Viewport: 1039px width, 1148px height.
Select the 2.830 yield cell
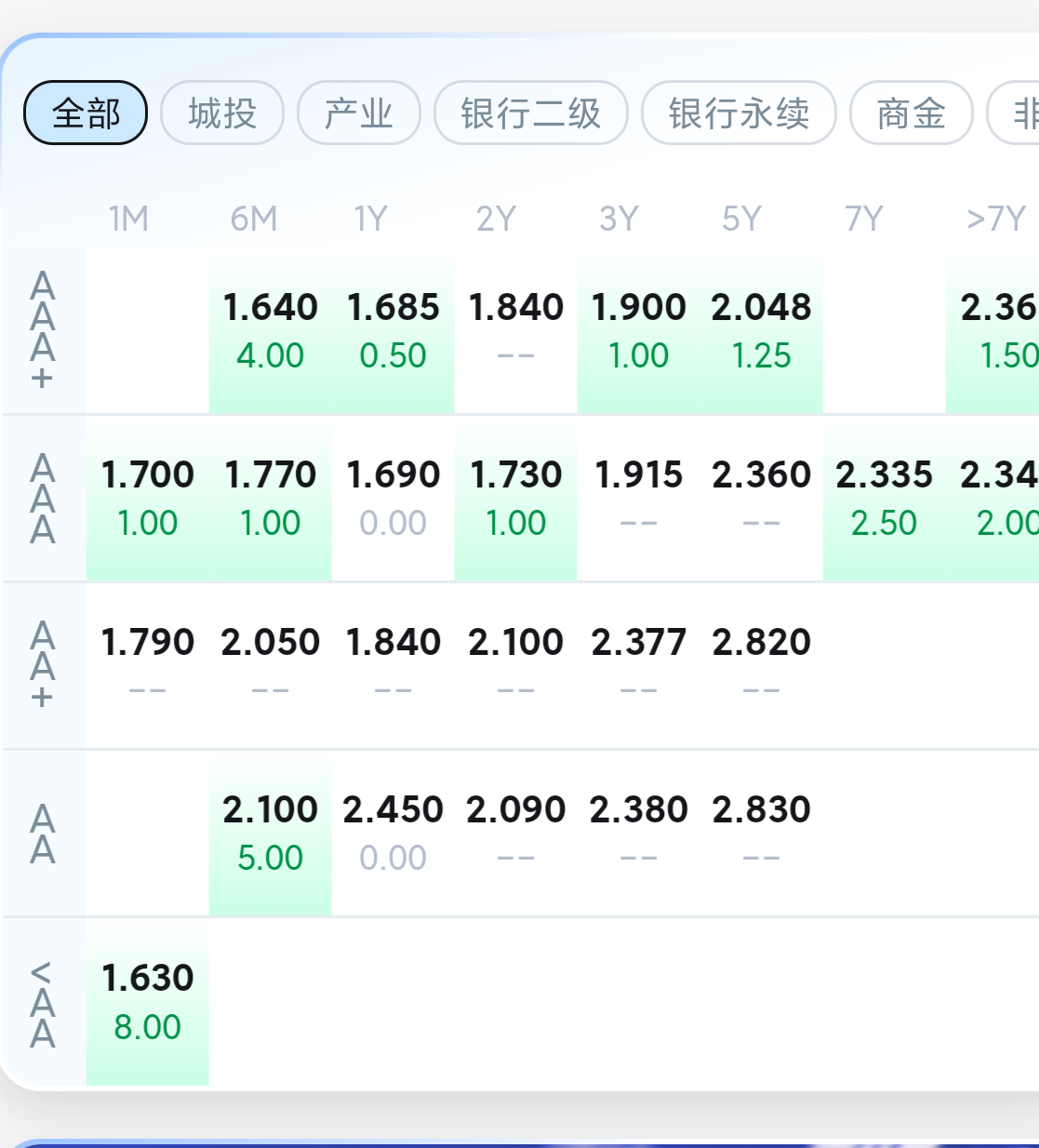click(x=762, y=834)
